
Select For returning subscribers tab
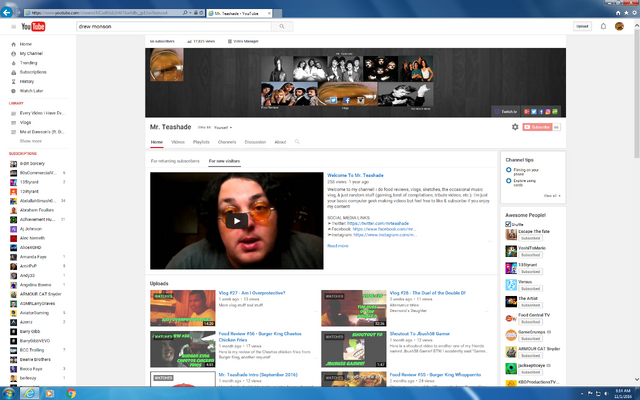[x=175, y=161]
